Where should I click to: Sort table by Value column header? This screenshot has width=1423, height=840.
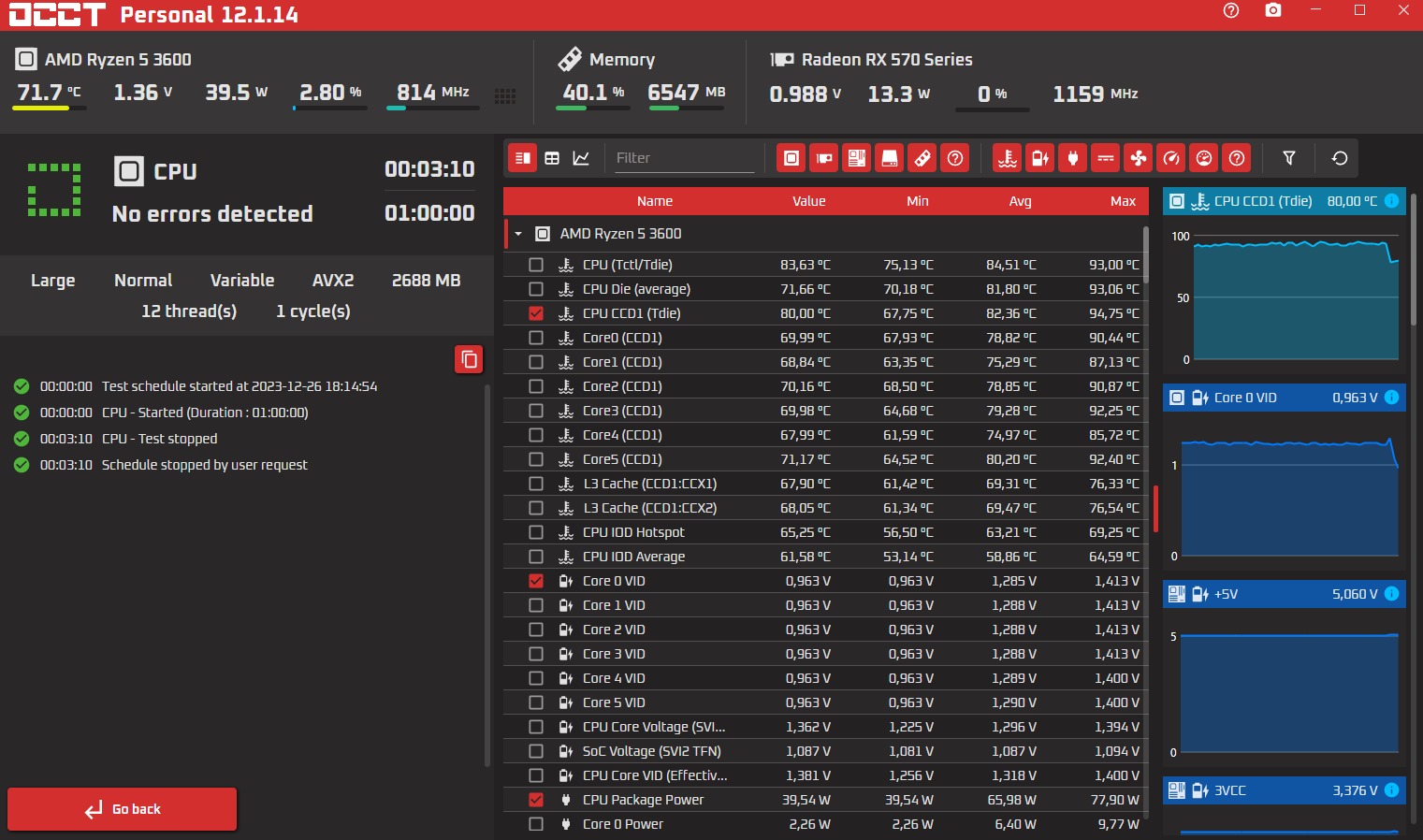tap(809, 201)
